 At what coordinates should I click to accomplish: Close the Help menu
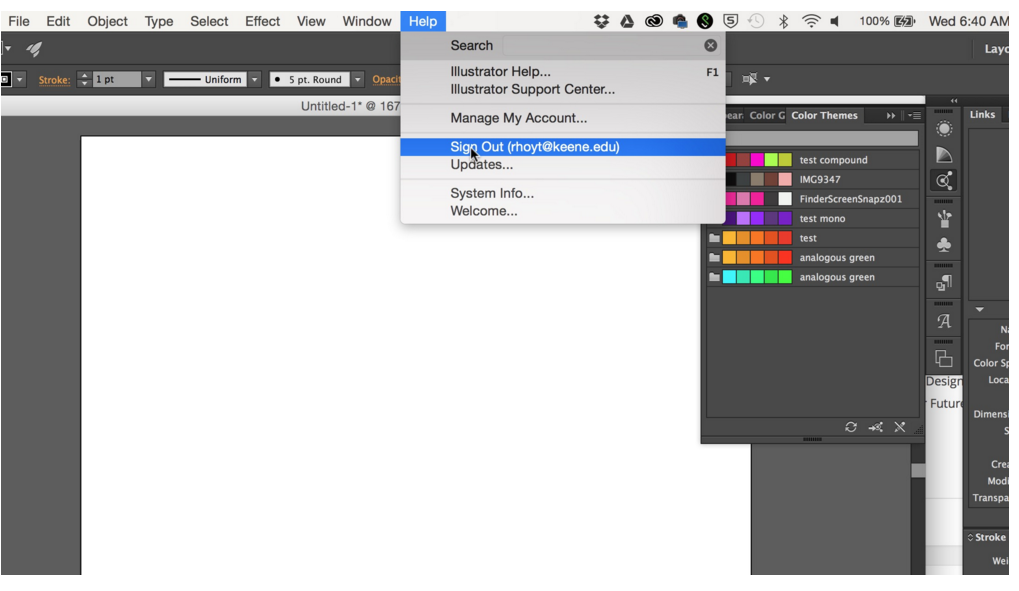click(x=422, y=21)
